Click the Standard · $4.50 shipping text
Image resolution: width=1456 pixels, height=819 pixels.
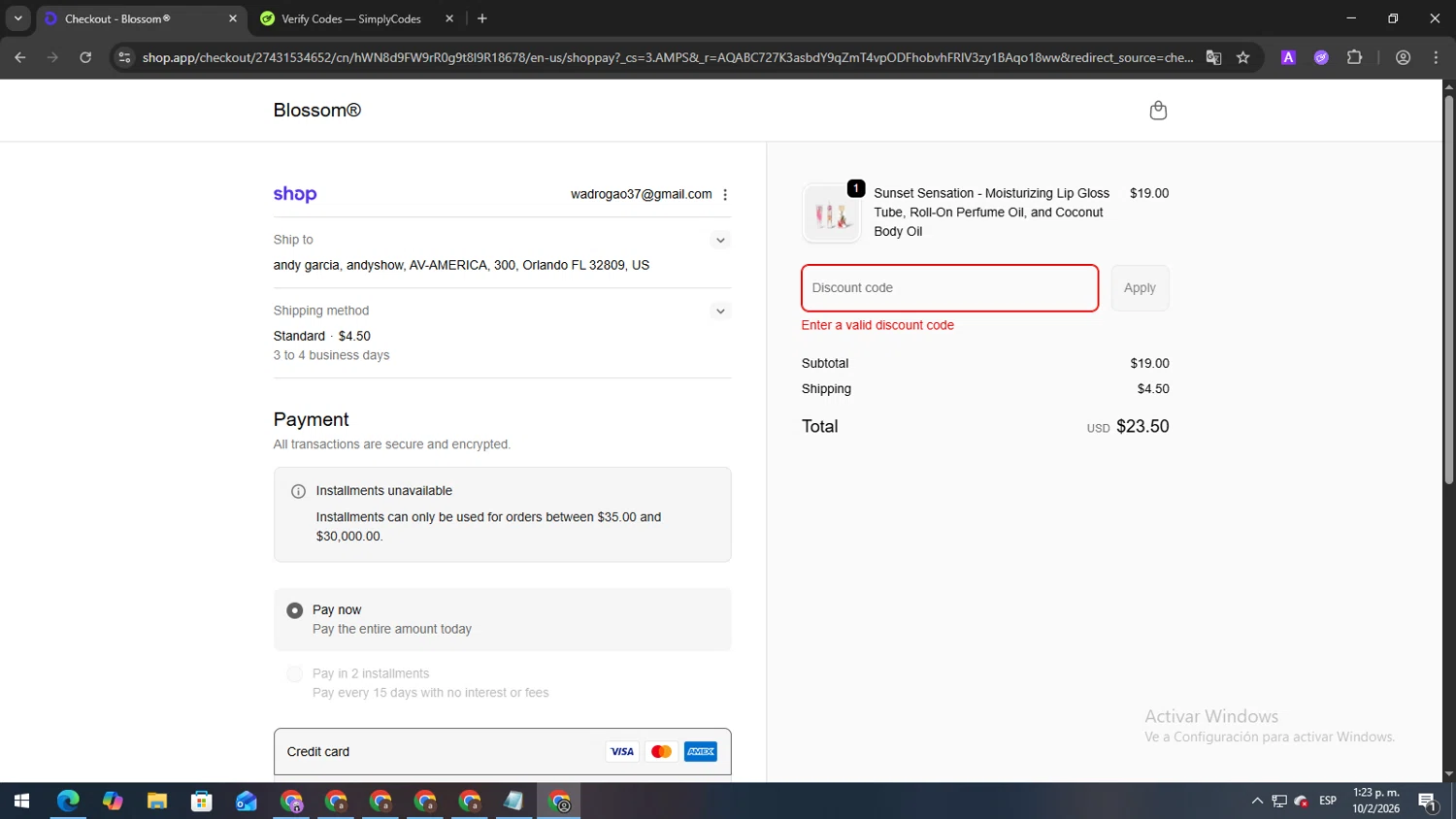coord(322,337)
